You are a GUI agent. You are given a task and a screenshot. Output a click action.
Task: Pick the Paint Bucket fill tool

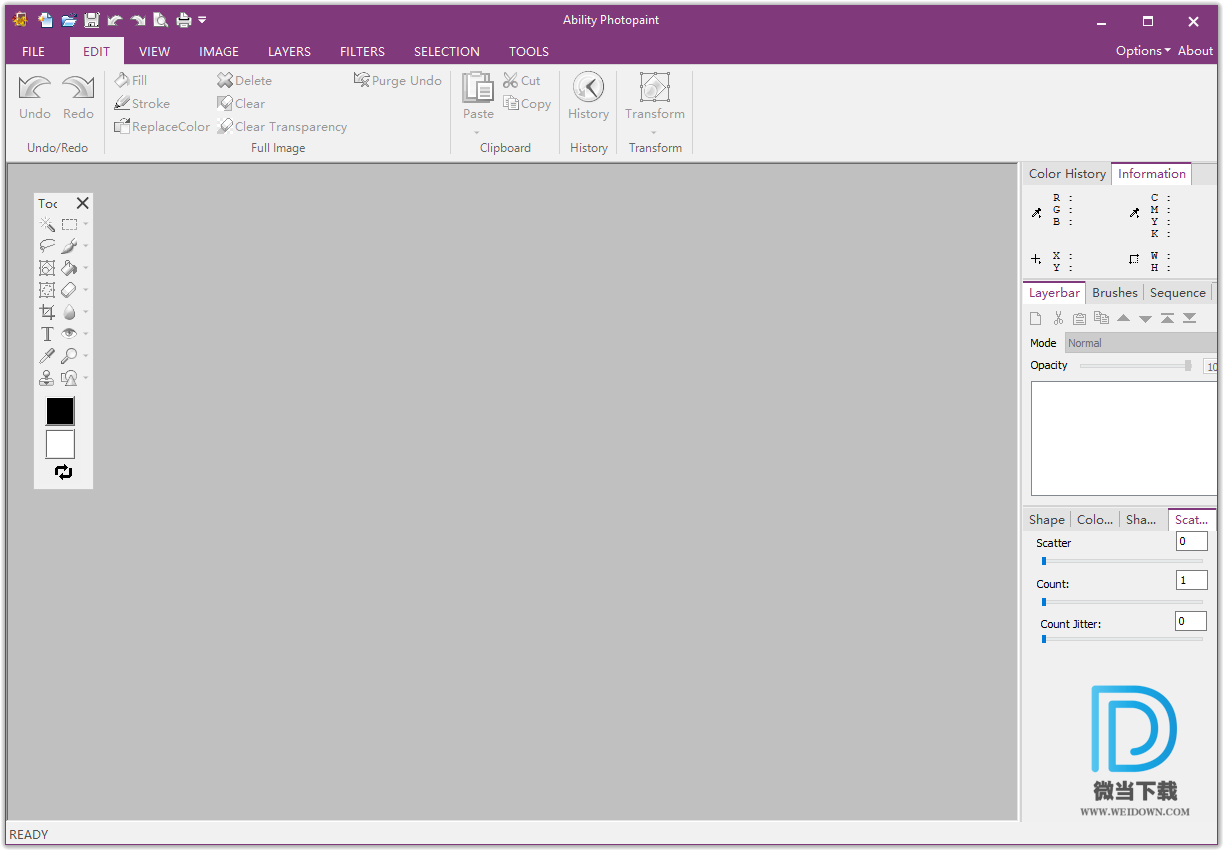coord(69,268)
